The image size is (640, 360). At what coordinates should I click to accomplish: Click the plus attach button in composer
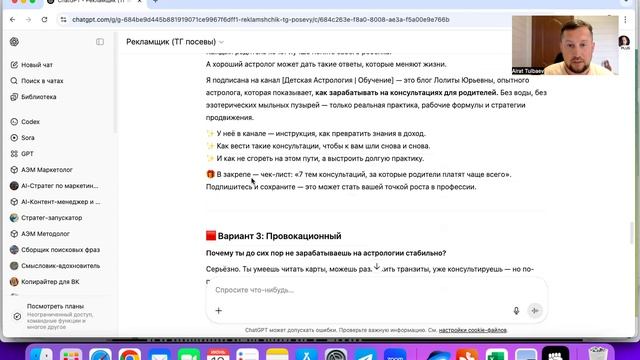219,311
